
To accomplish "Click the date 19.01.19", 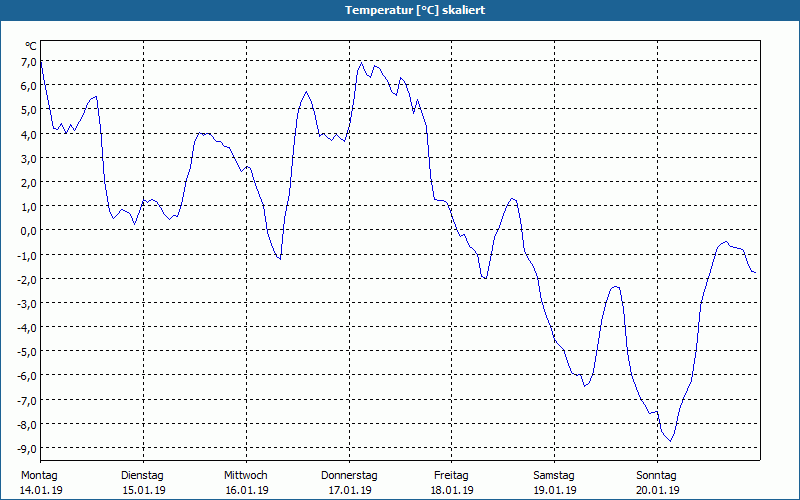I will pos(555,490).
